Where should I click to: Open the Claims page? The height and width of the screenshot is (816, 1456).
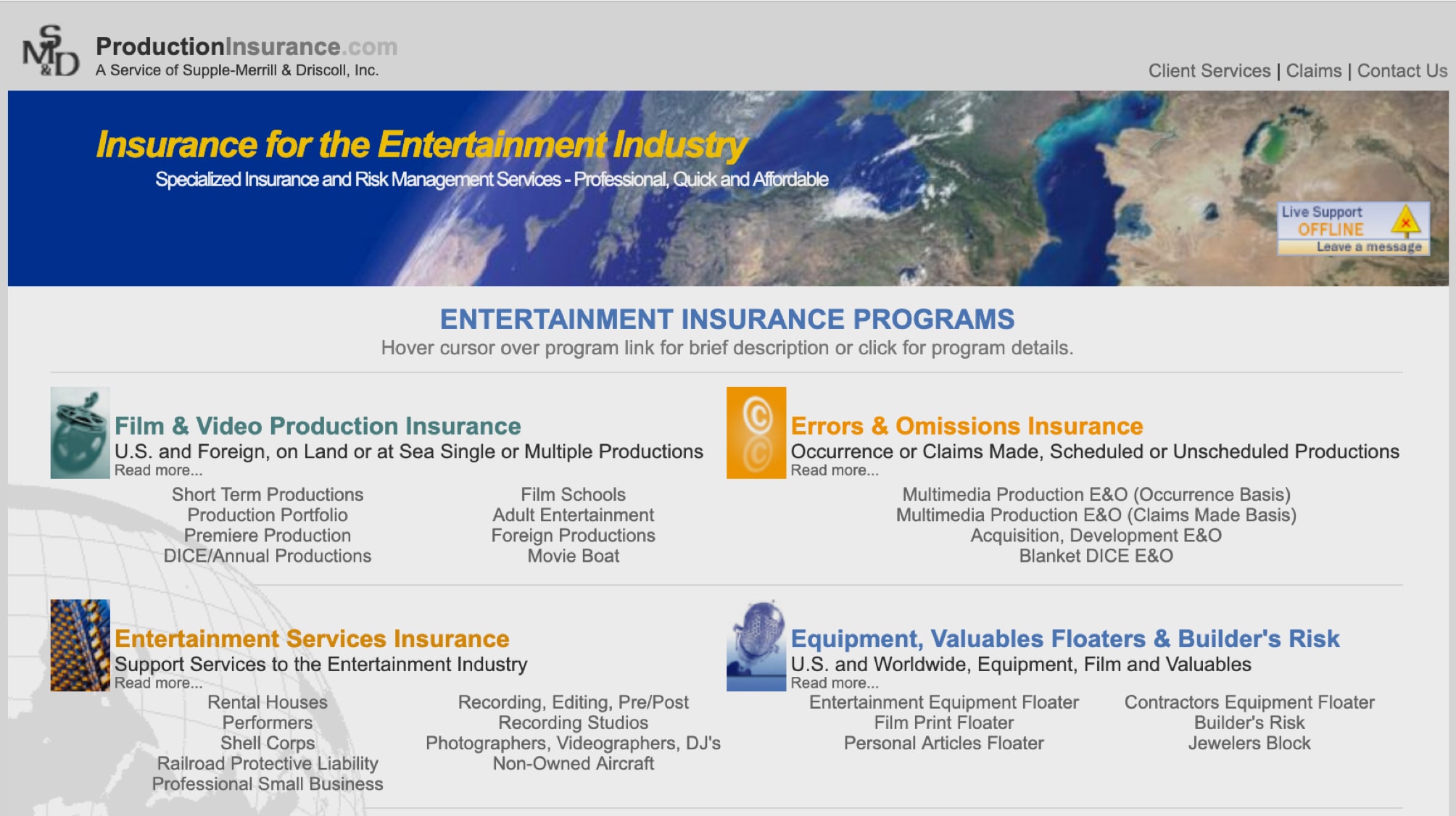click(x=1312, y=71)
